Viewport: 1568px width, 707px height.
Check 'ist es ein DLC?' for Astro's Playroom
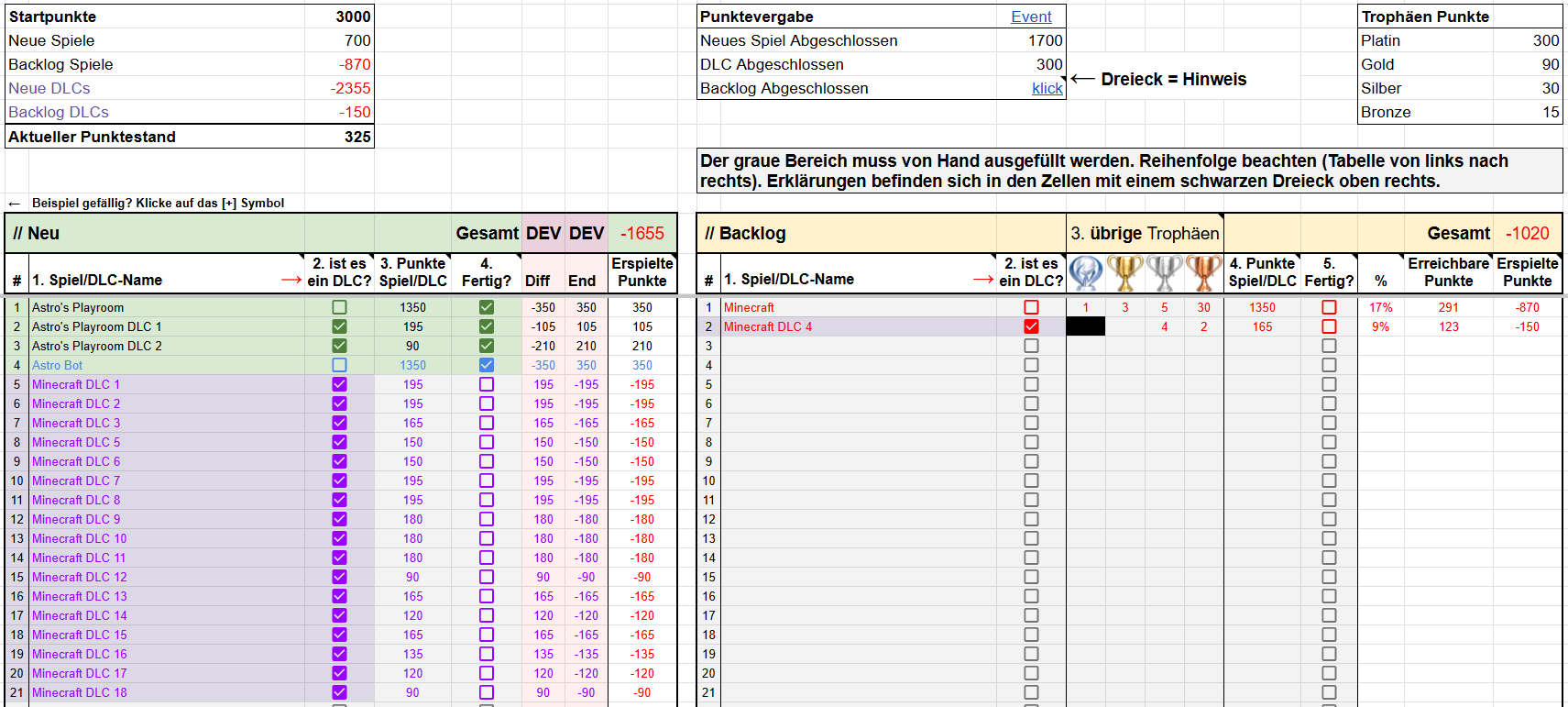[339, 307]
